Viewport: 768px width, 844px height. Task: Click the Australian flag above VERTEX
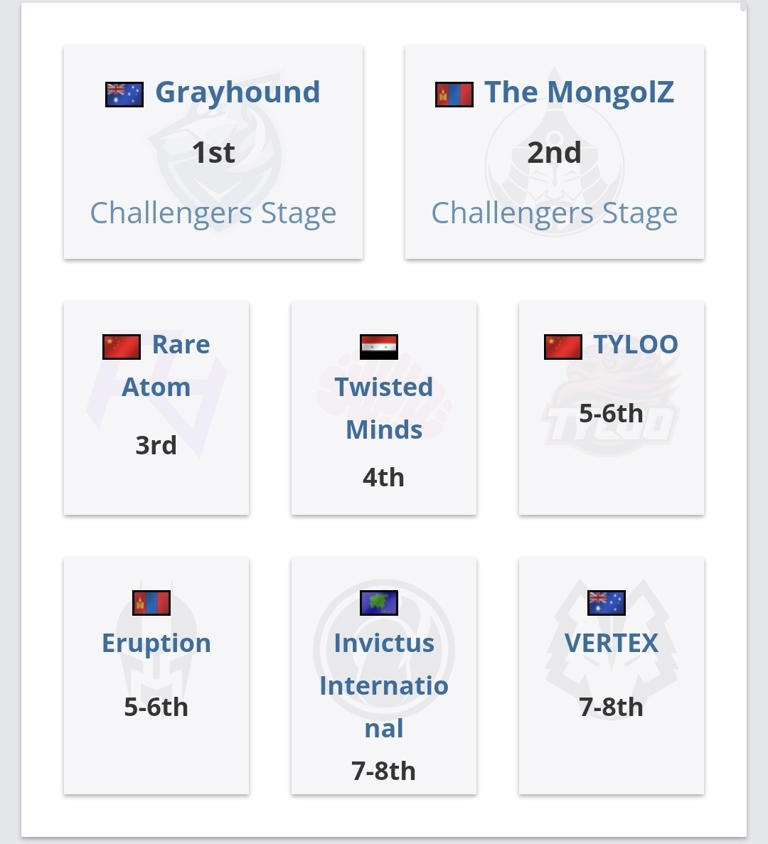tap(606, 603)
